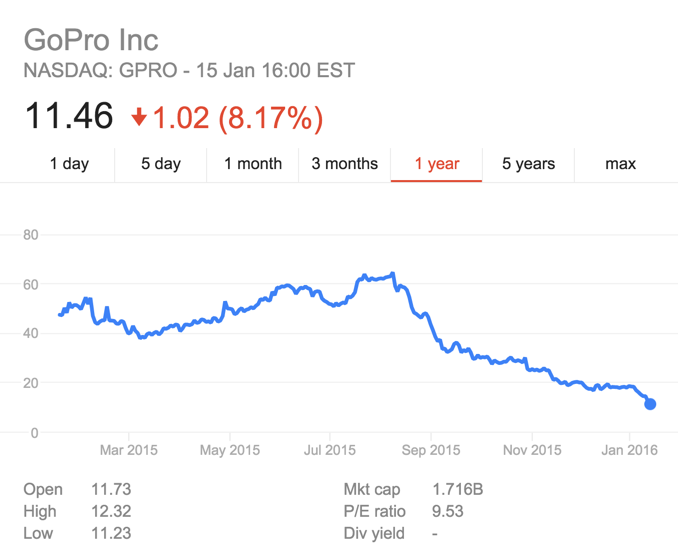Screen dimensions: 678x554
Task: Click the Open price value 11.73
Action: point(110,490)
